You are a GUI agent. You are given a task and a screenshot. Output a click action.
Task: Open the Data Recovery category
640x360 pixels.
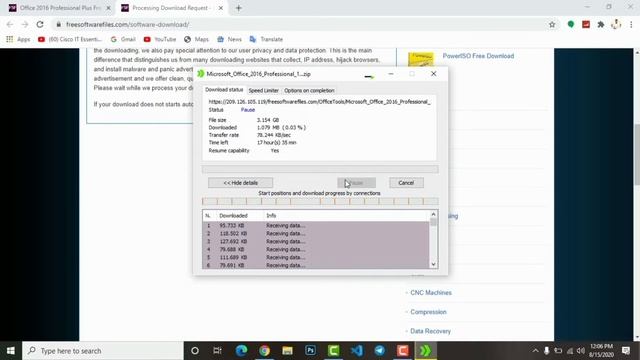(430, 331)
